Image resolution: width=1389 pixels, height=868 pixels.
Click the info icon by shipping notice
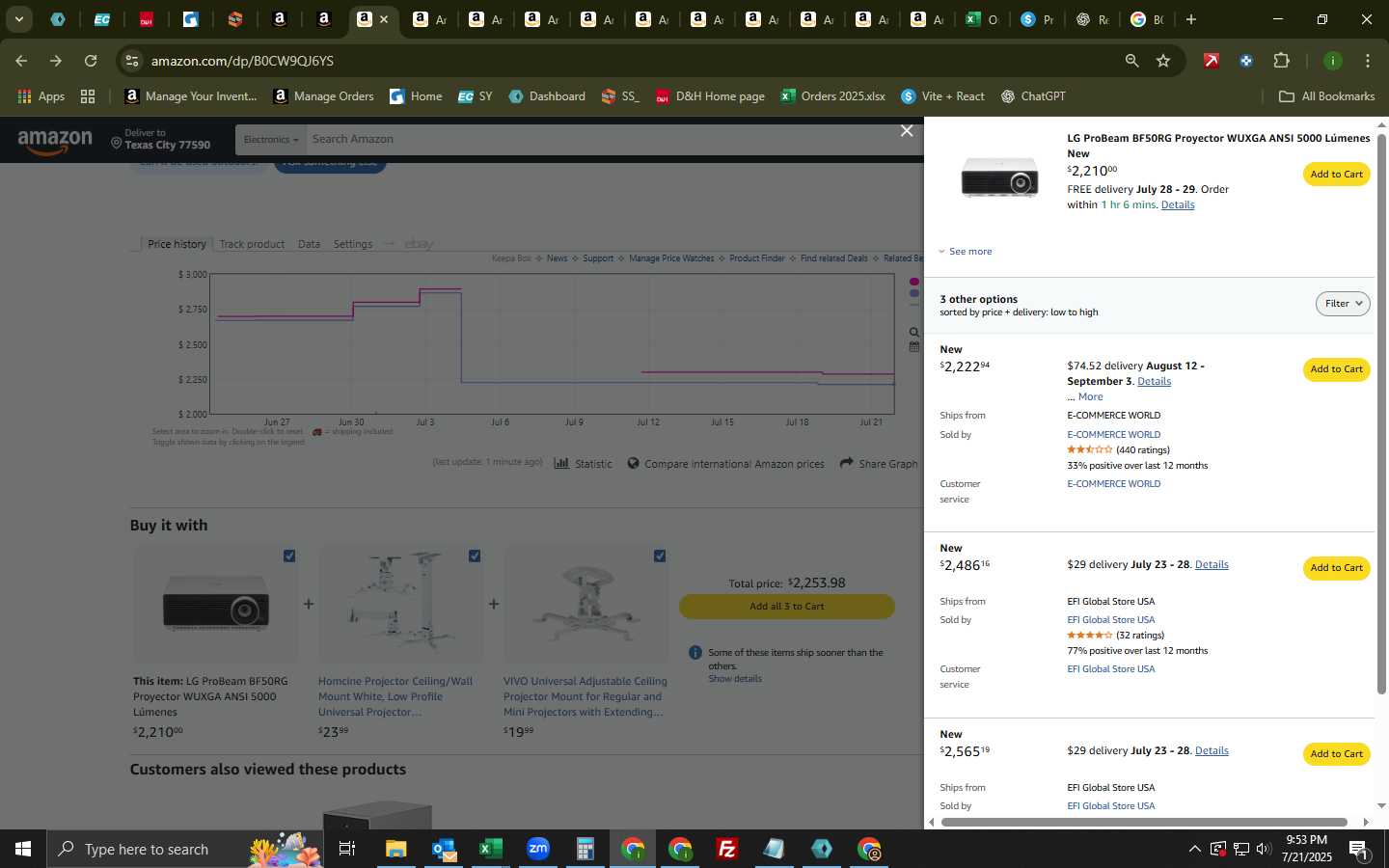695,653
